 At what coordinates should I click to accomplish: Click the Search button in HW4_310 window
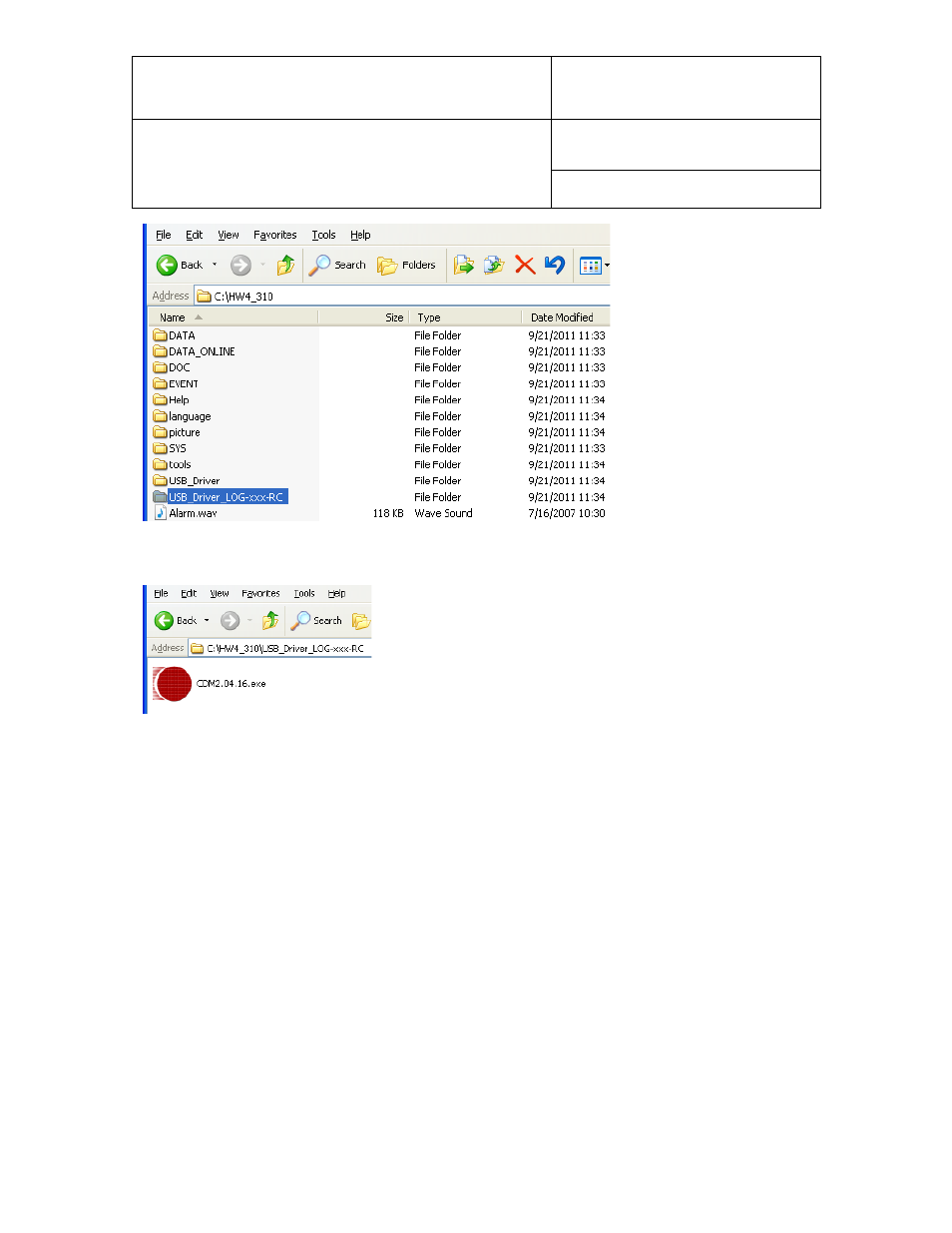pyautogui.click(x=337, y=266)
